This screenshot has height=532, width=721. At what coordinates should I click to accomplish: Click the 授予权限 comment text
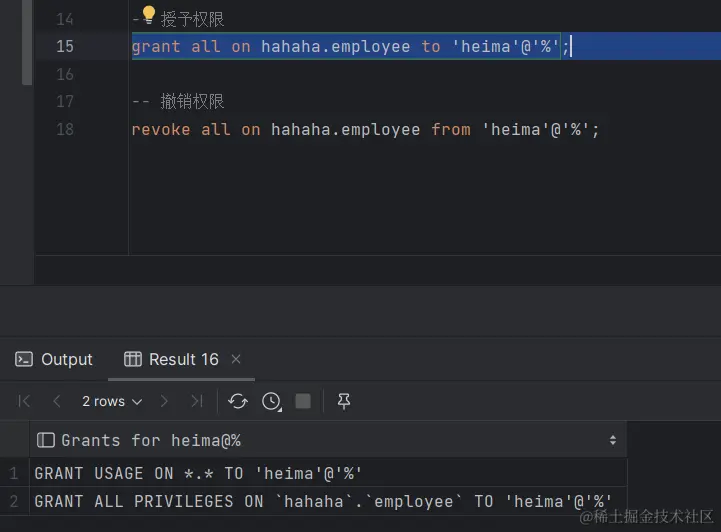pos(192,19)
